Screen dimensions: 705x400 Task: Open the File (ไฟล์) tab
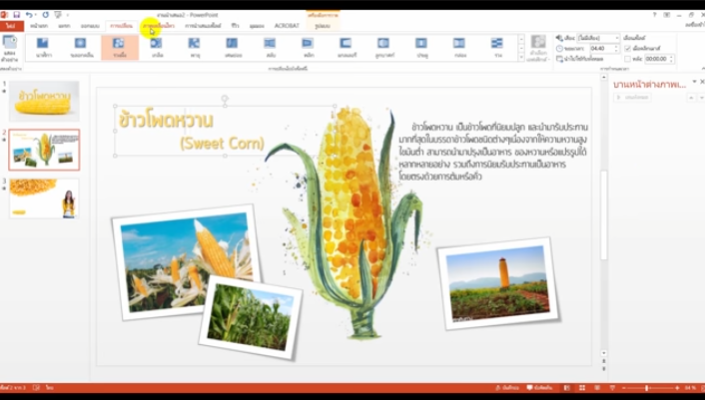pos(11,26)
